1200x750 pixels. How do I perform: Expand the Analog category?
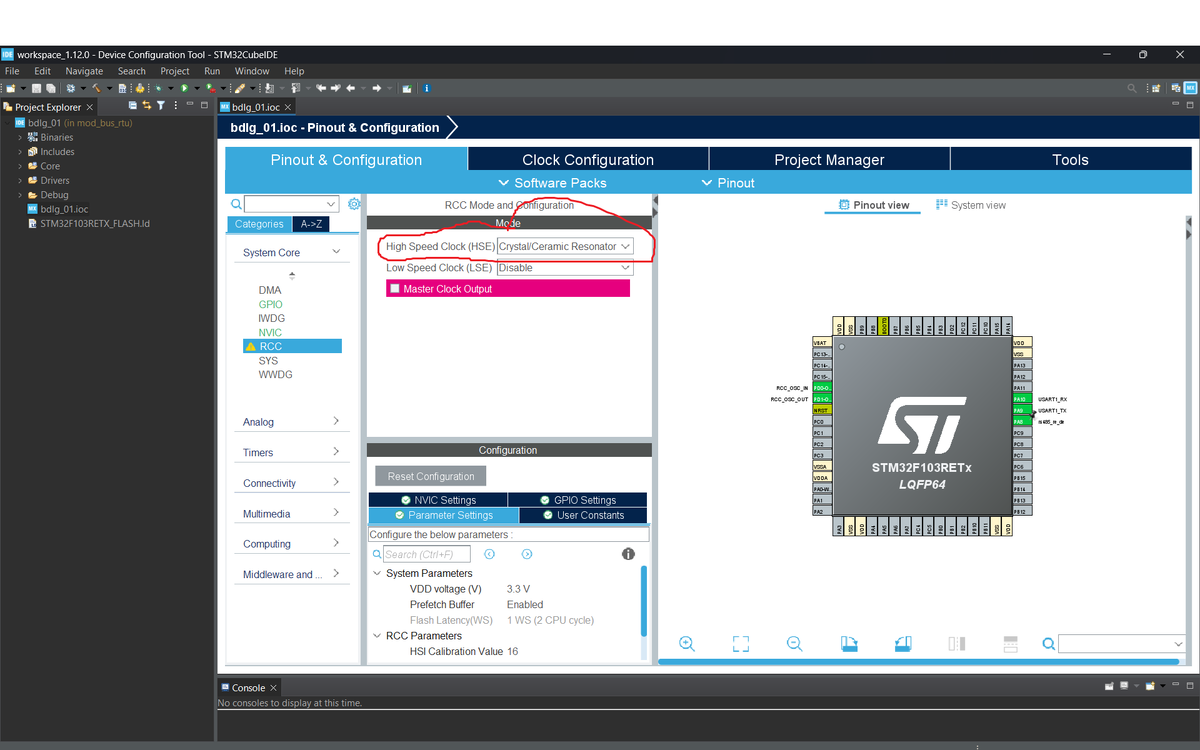[x=336, y=421]
